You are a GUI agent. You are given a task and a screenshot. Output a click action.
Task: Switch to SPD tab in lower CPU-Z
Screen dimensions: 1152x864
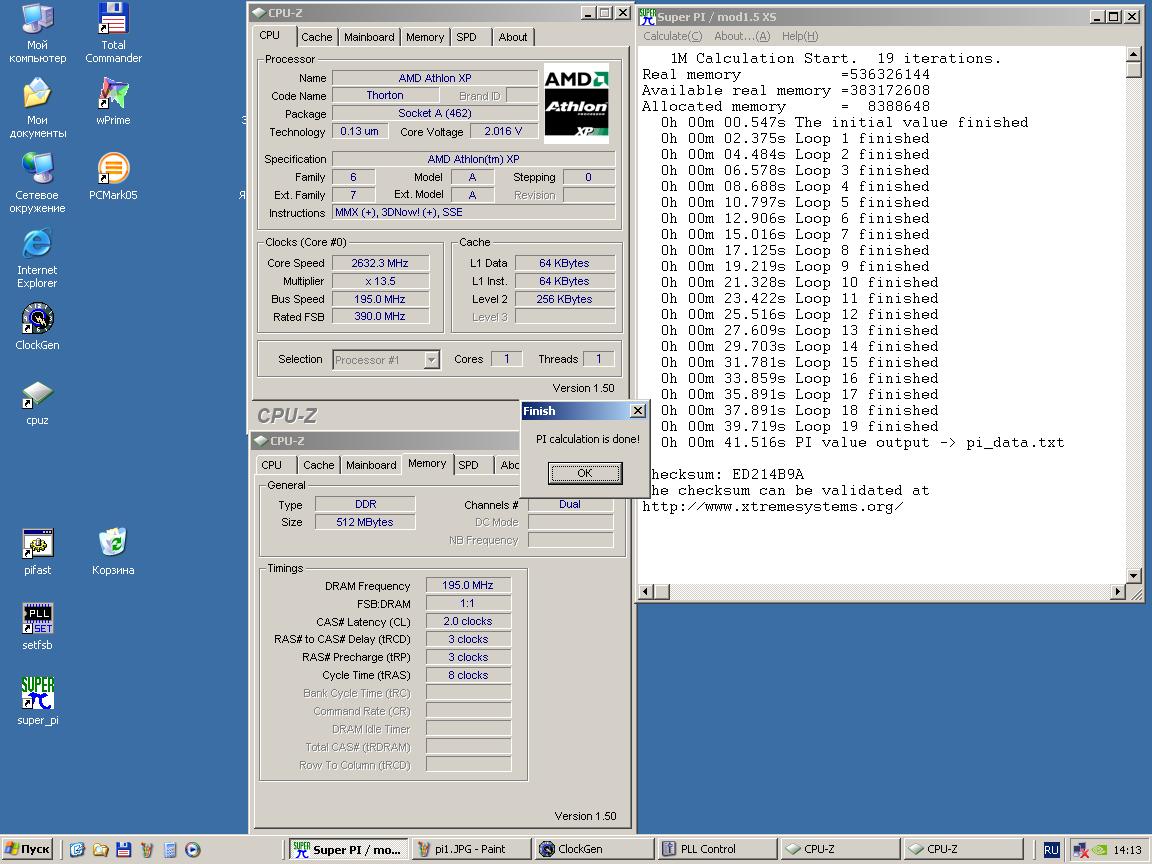[468, 465]
